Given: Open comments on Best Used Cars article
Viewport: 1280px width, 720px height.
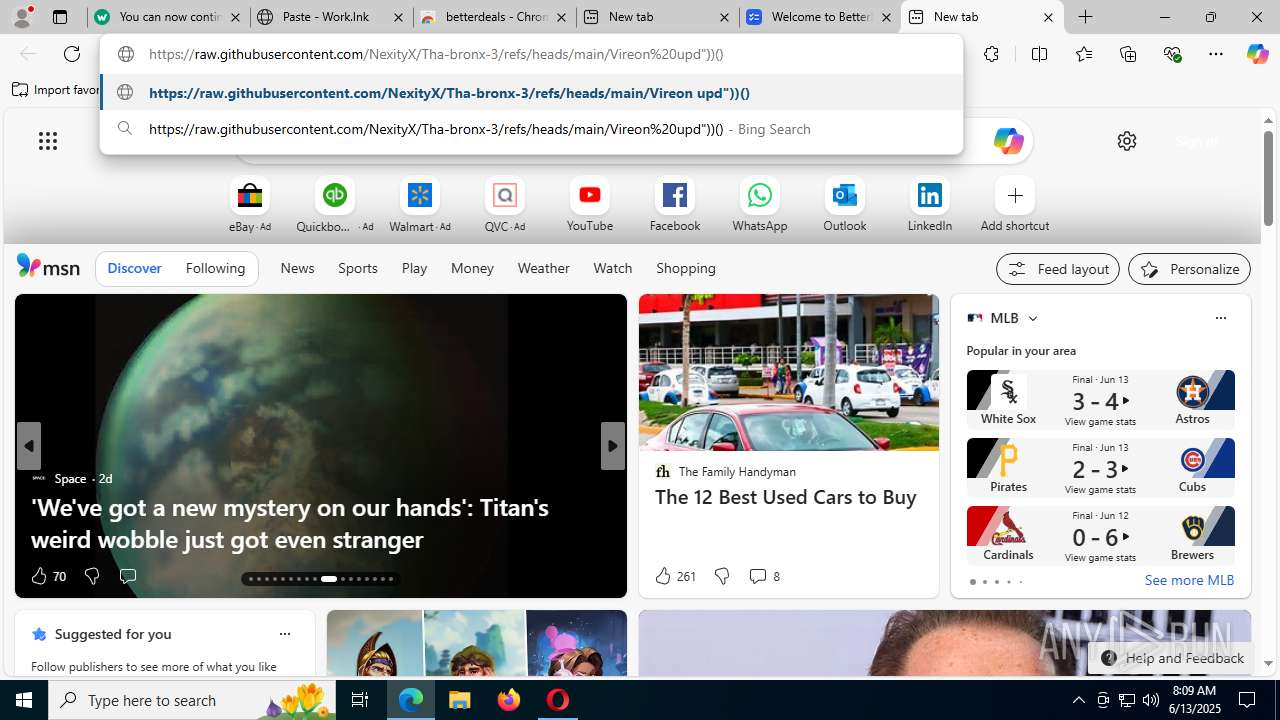Looking at the screenshot, I should (764, 576).
